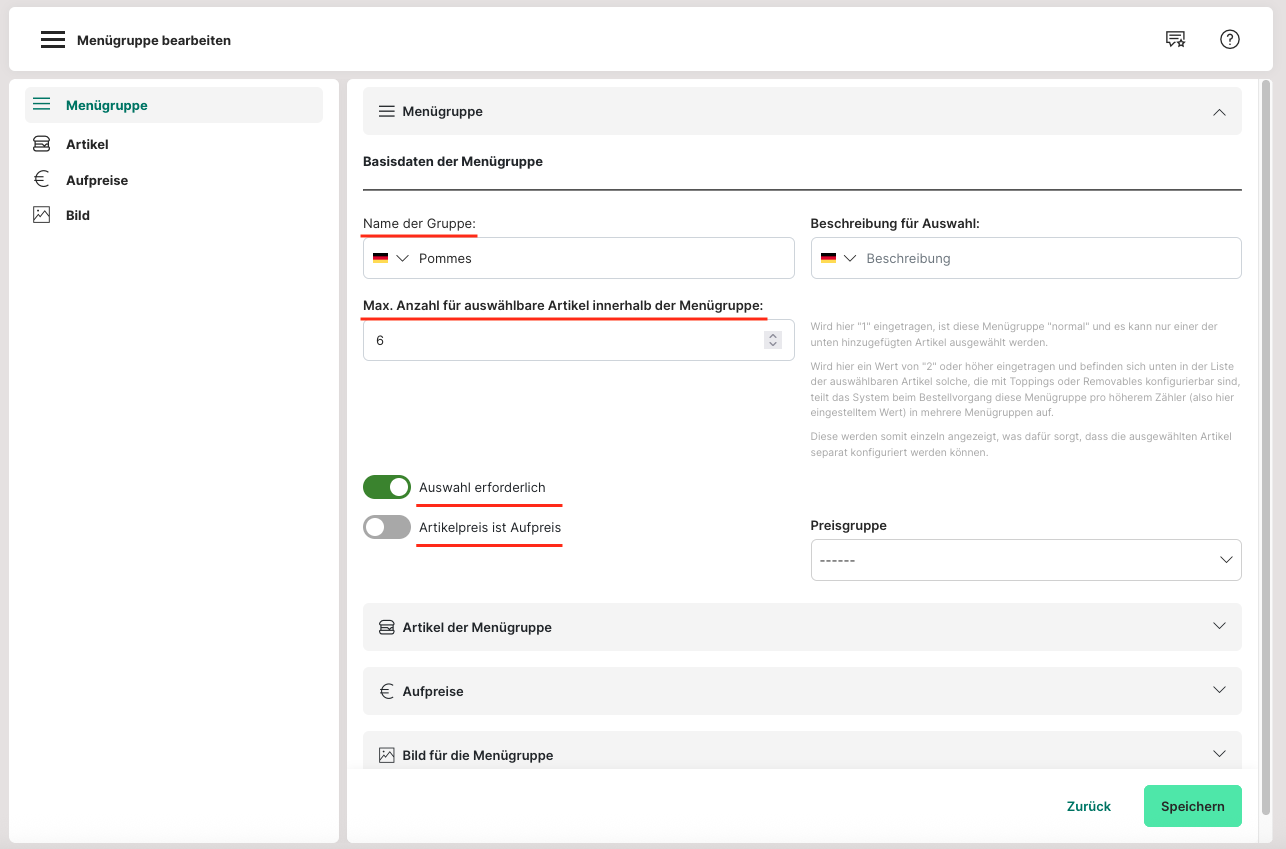Select the Artikel sidebar menu item
This screenshot has height=849, width=1286.
pyautogui.click(x=87, y=144)
